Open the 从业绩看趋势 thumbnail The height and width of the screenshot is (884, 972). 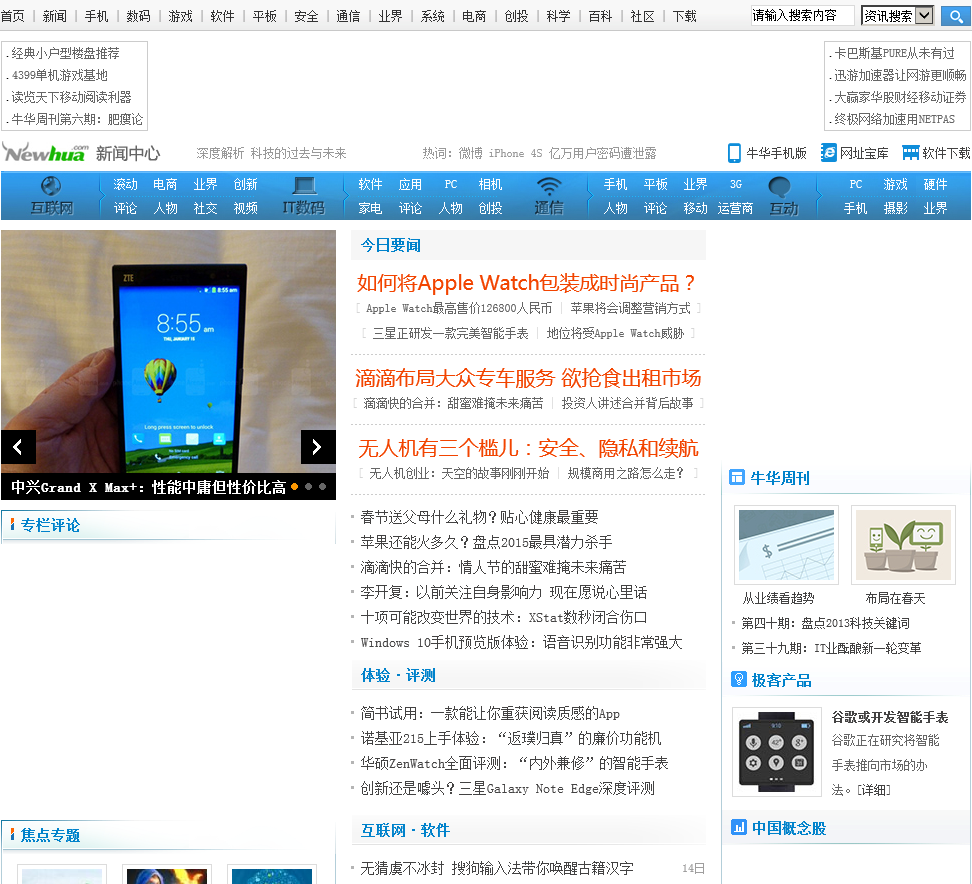(x=786, y=544)
